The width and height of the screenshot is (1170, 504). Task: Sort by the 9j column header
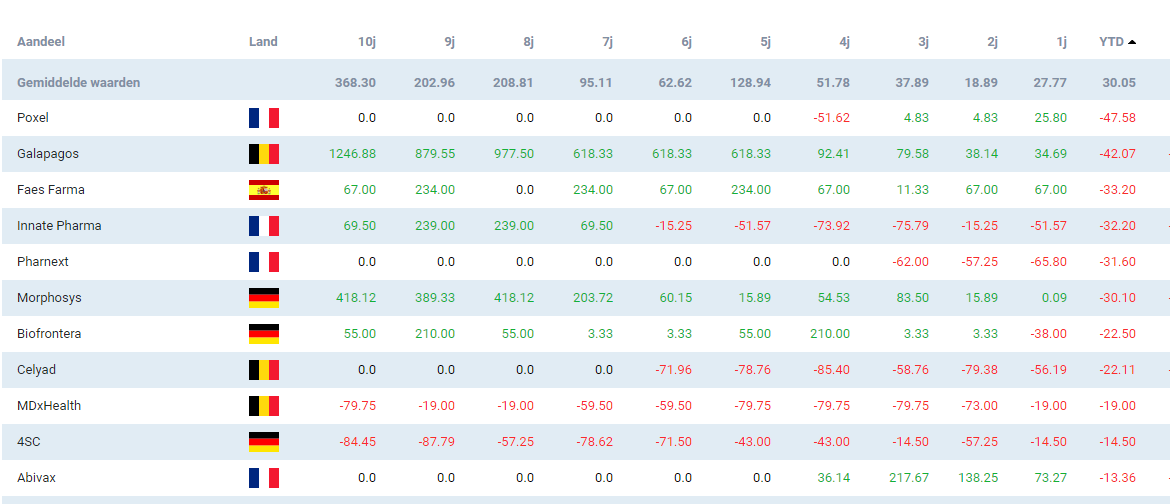pos(449,42)
